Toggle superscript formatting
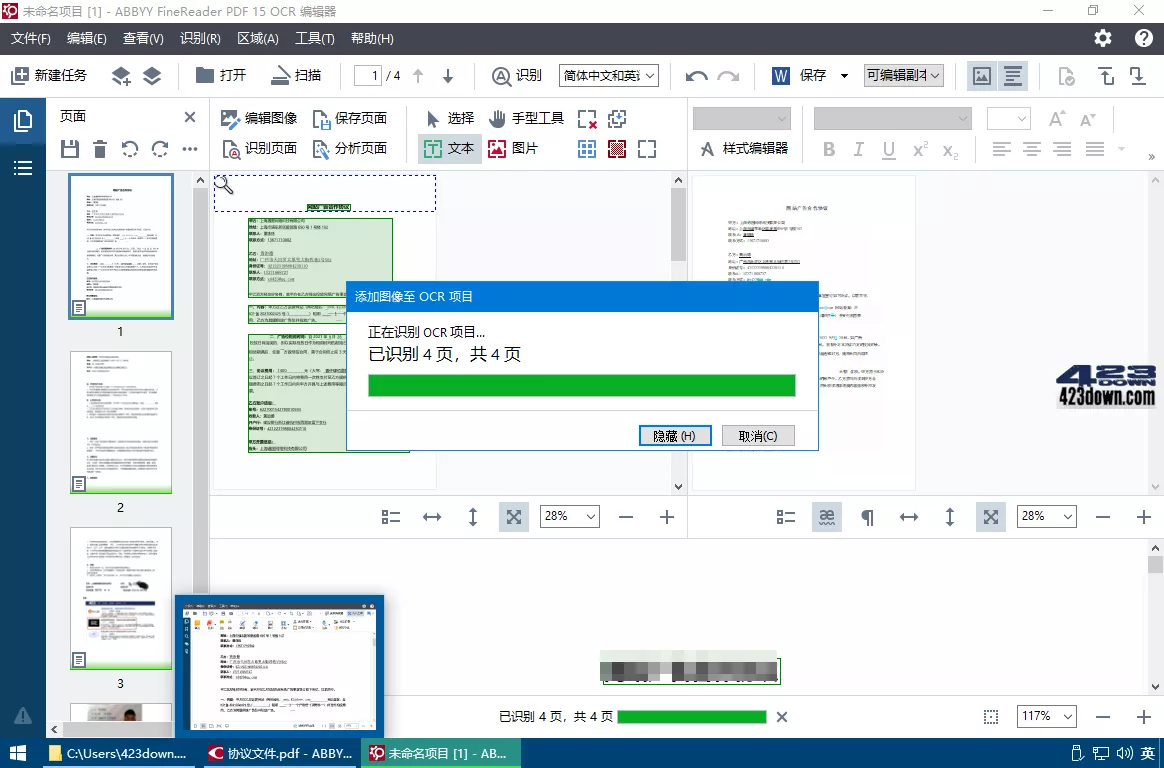1164x768 pixels. [x=918, y=149]
